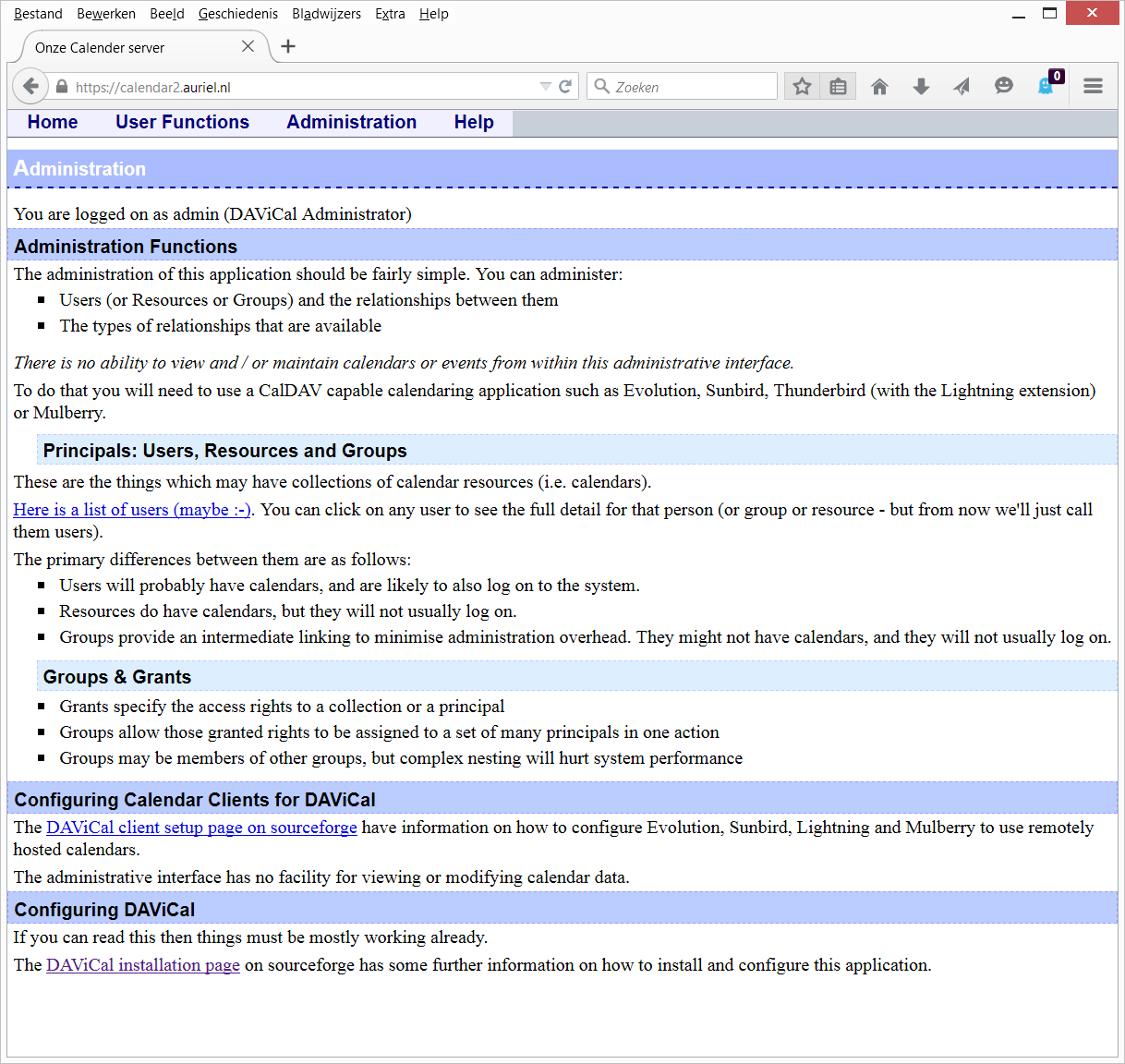Open the bookmarks list icon
This screenshot has width=1125, height=1064.
(838, 87)
